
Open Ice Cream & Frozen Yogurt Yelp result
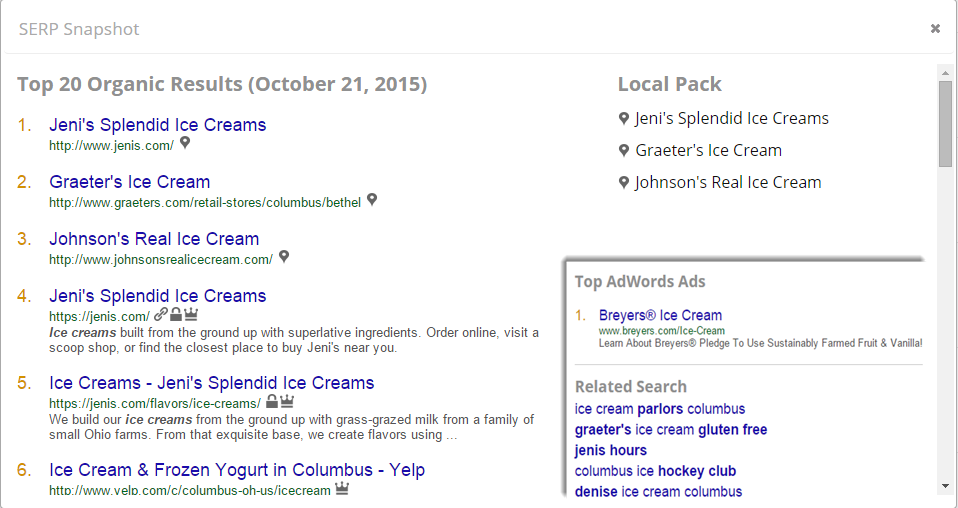pos(236,470)
